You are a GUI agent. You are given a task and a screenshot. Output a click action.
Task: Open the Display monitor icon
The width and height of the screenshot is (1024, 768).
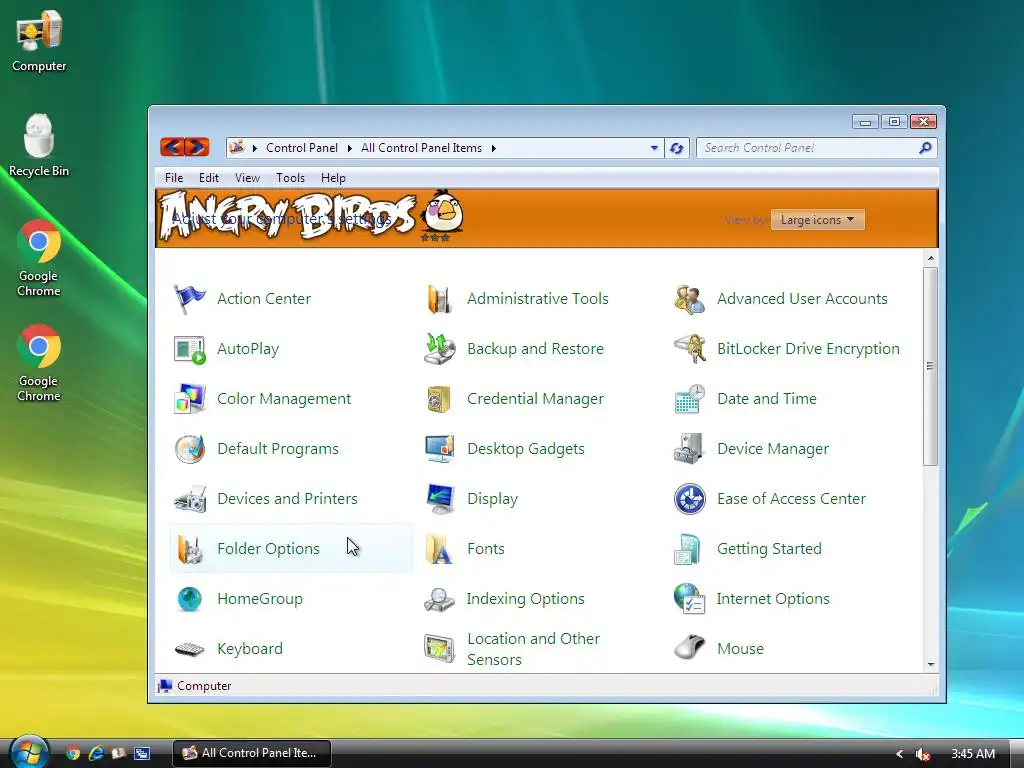[x=439, y=499]
